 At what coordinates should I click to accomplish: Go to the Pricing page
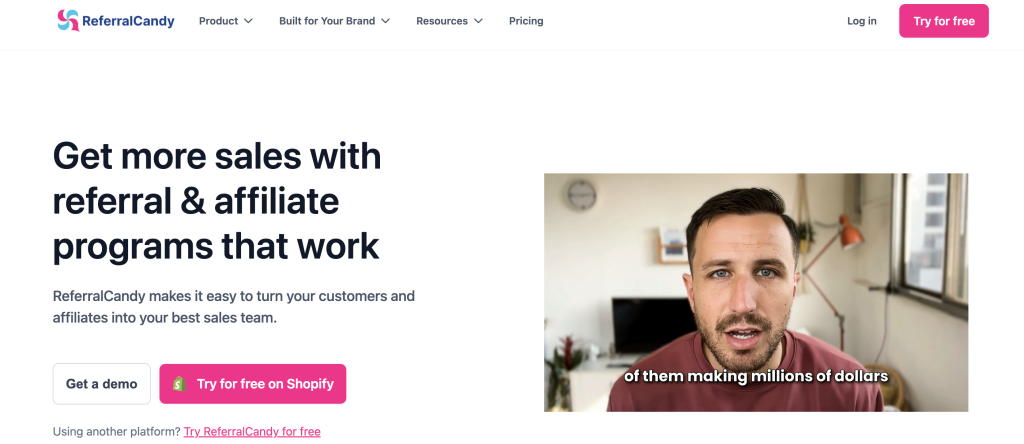click(526, 21)
